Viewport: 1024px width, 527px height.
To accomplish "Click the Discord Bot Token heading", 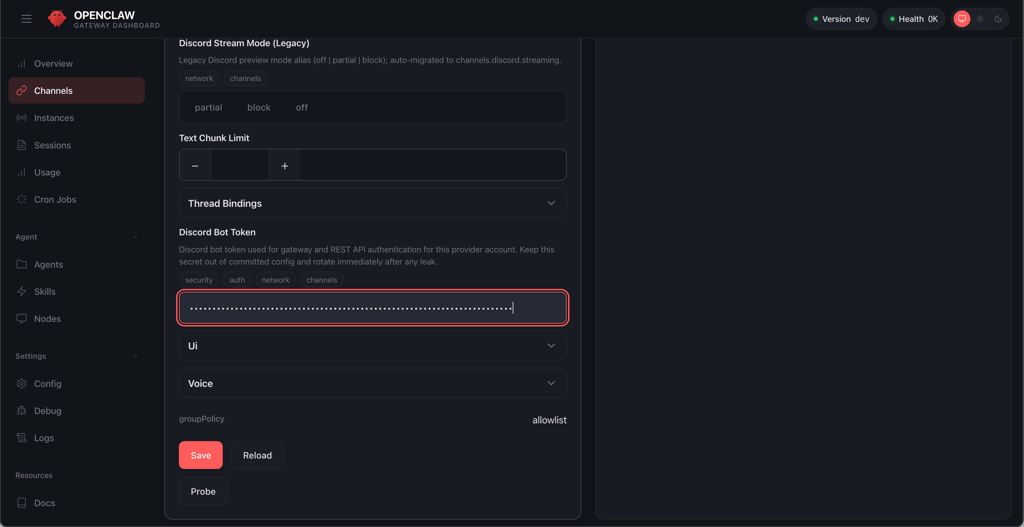I will (x=217, y=232).
